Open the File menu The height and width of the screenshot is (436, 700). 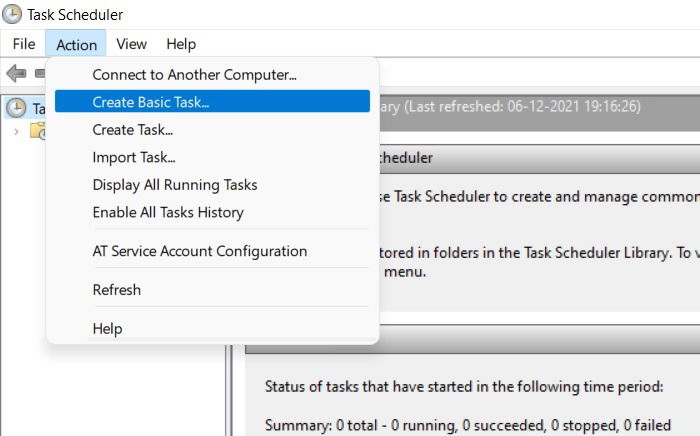24,44
